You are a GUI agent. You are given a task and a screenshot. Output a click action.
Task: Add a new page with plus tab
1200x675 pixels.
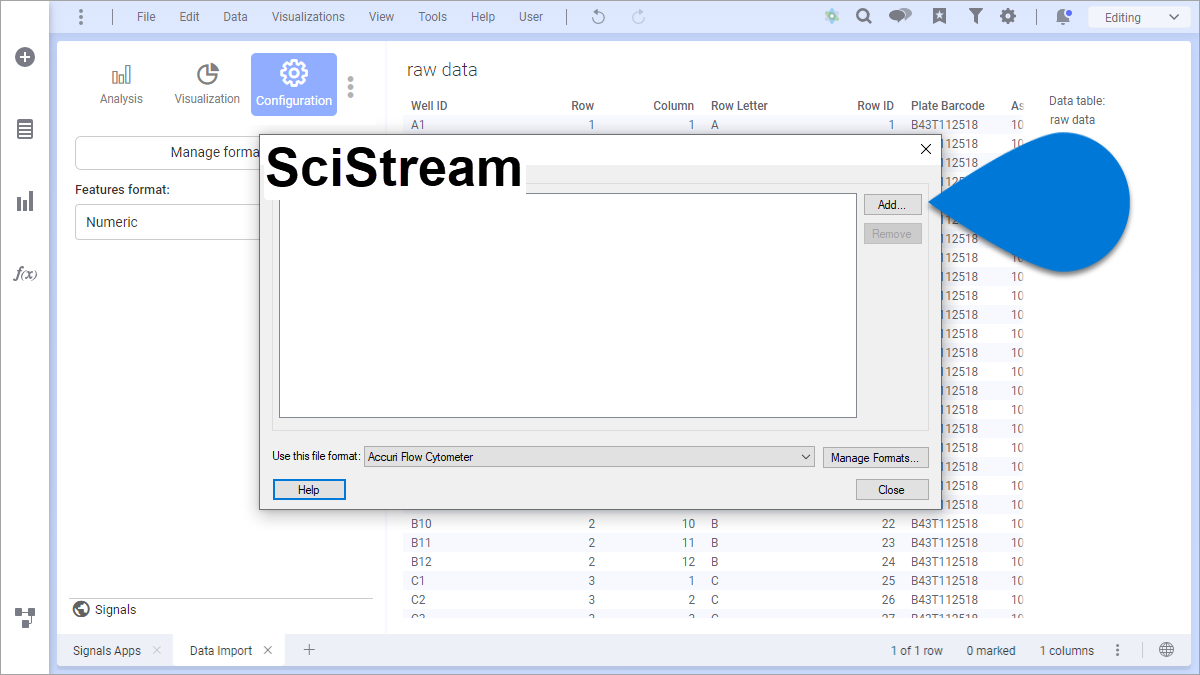tap(309, 649)
